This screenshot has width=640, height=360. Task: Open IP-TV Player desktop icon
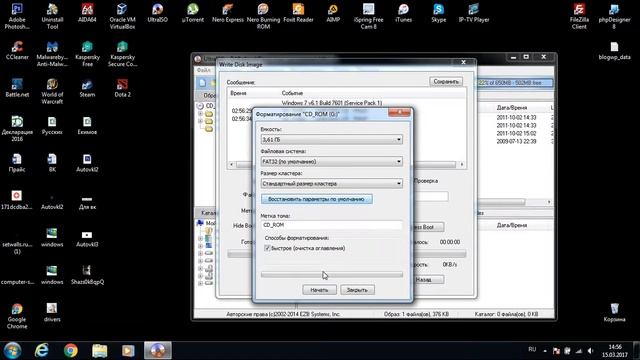(x=473, y=12)
